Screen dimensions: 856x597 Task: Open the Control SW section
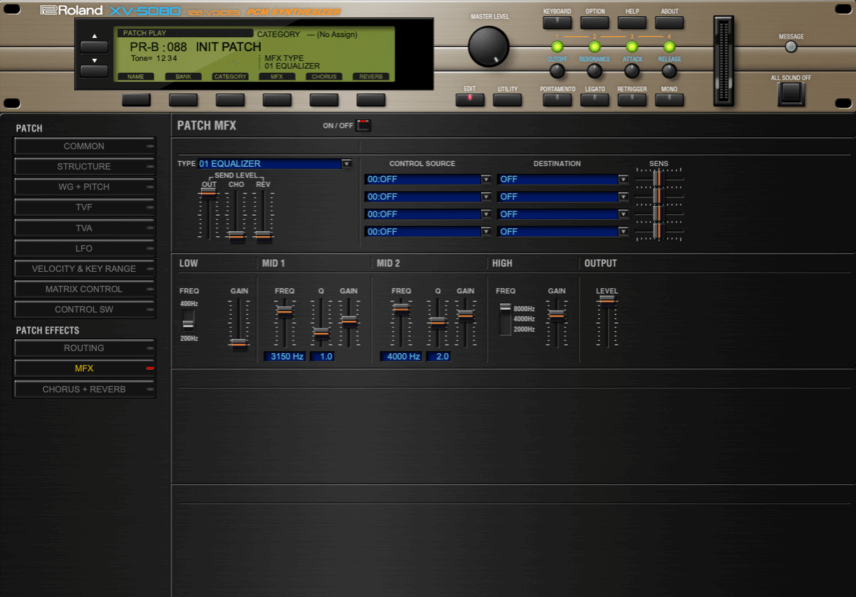tap(84, 309)
